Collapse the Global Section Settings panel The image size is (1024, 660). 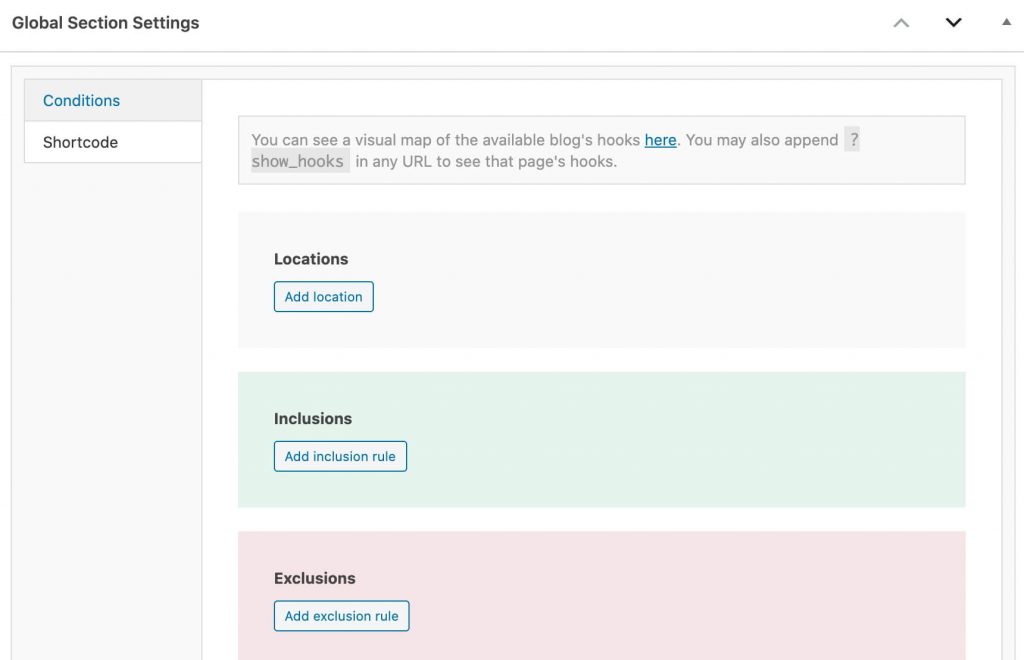click(1006, 22)
